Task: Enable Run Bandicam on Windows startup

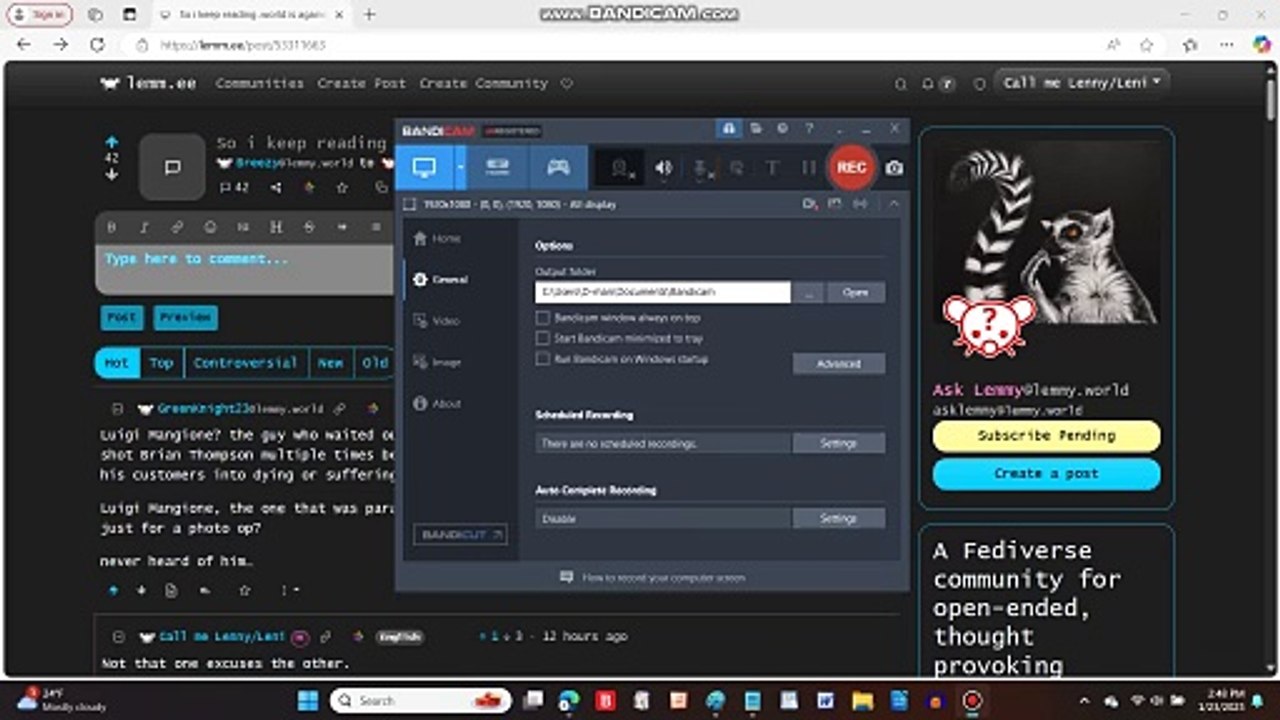Action: point(543,358)
